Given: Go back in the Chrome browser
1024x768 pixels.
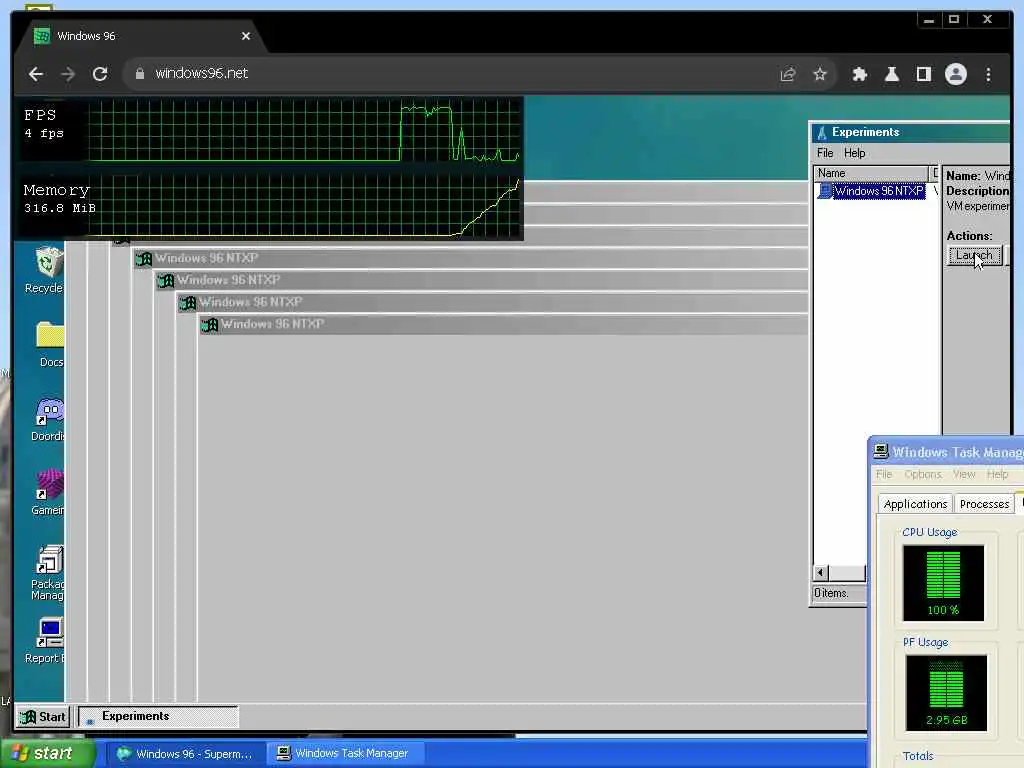Looking at the screenshot, I should 36,74.
